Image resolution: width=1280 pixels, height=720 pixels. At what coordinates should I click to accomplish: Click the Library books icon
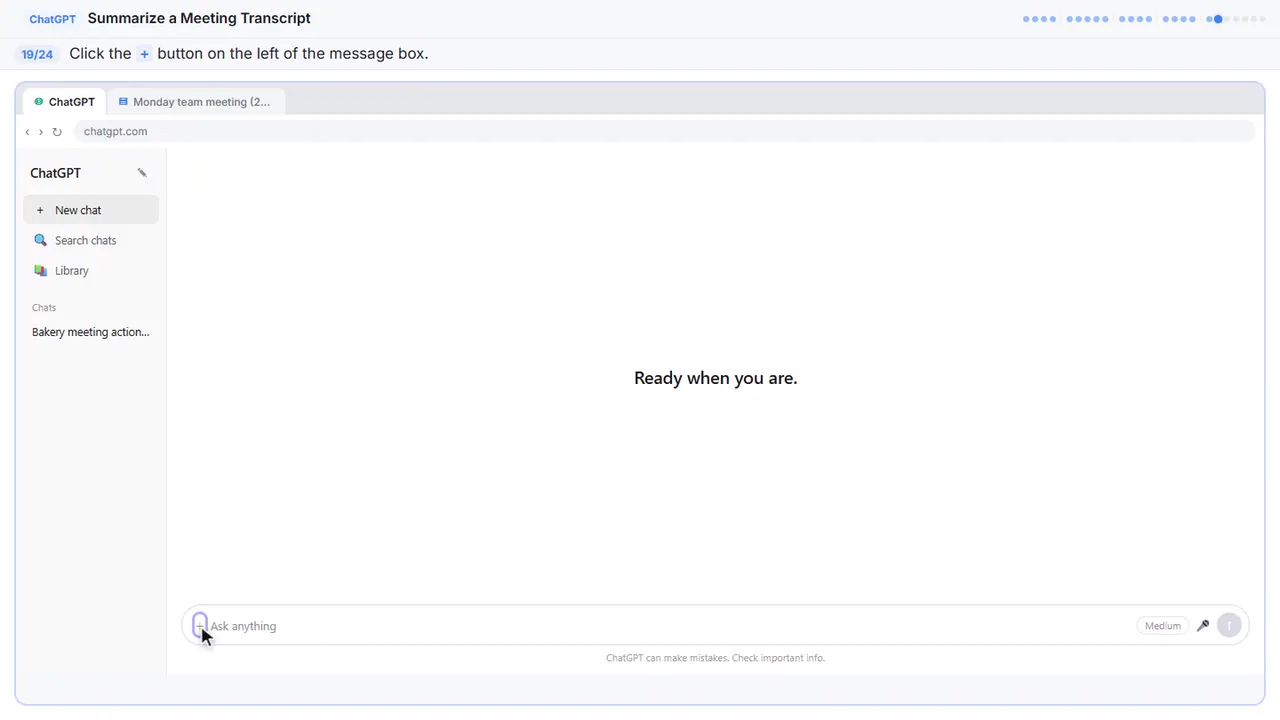(x=40, y=270)
